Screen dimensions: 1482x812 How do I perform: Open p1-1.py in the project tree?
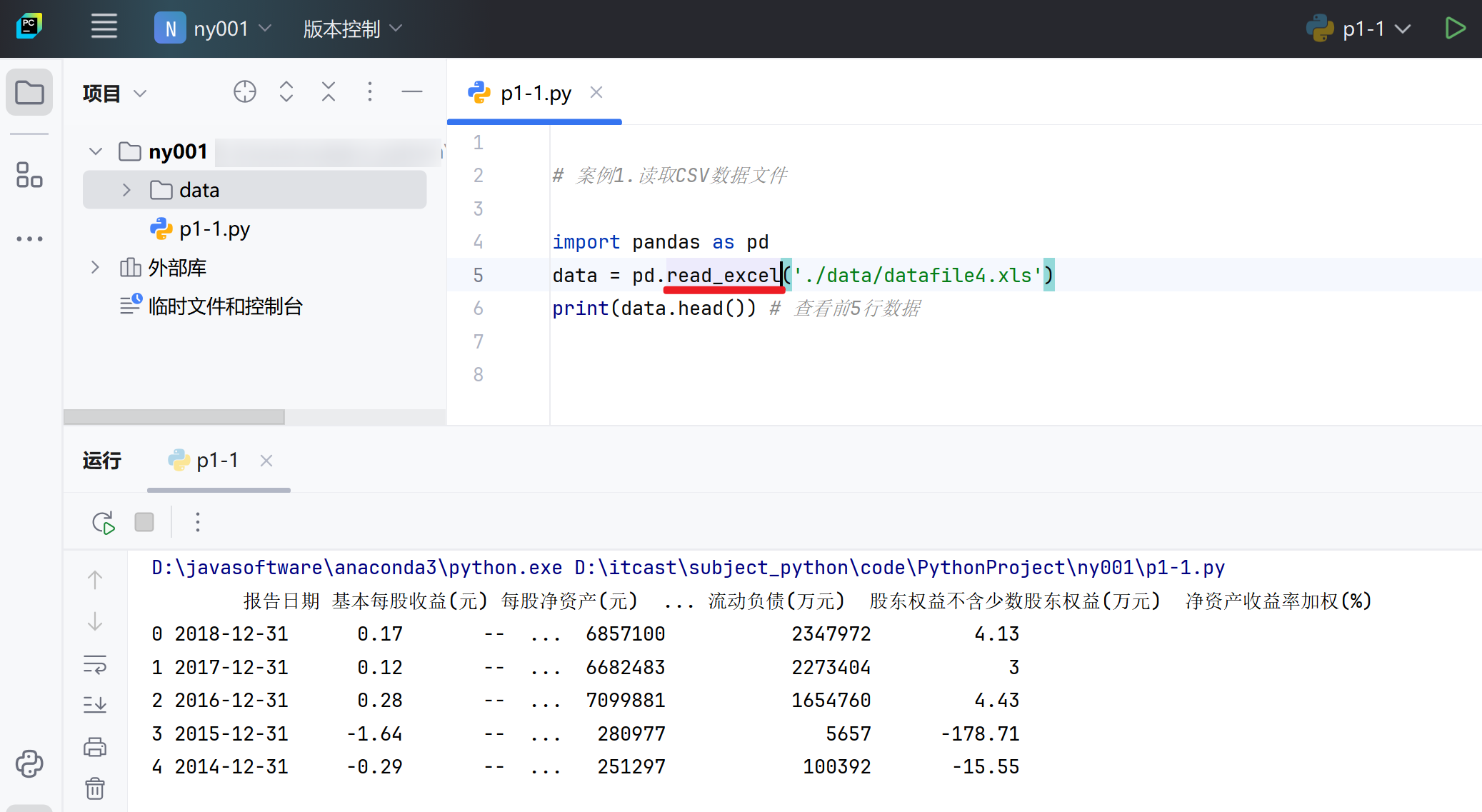214,229
